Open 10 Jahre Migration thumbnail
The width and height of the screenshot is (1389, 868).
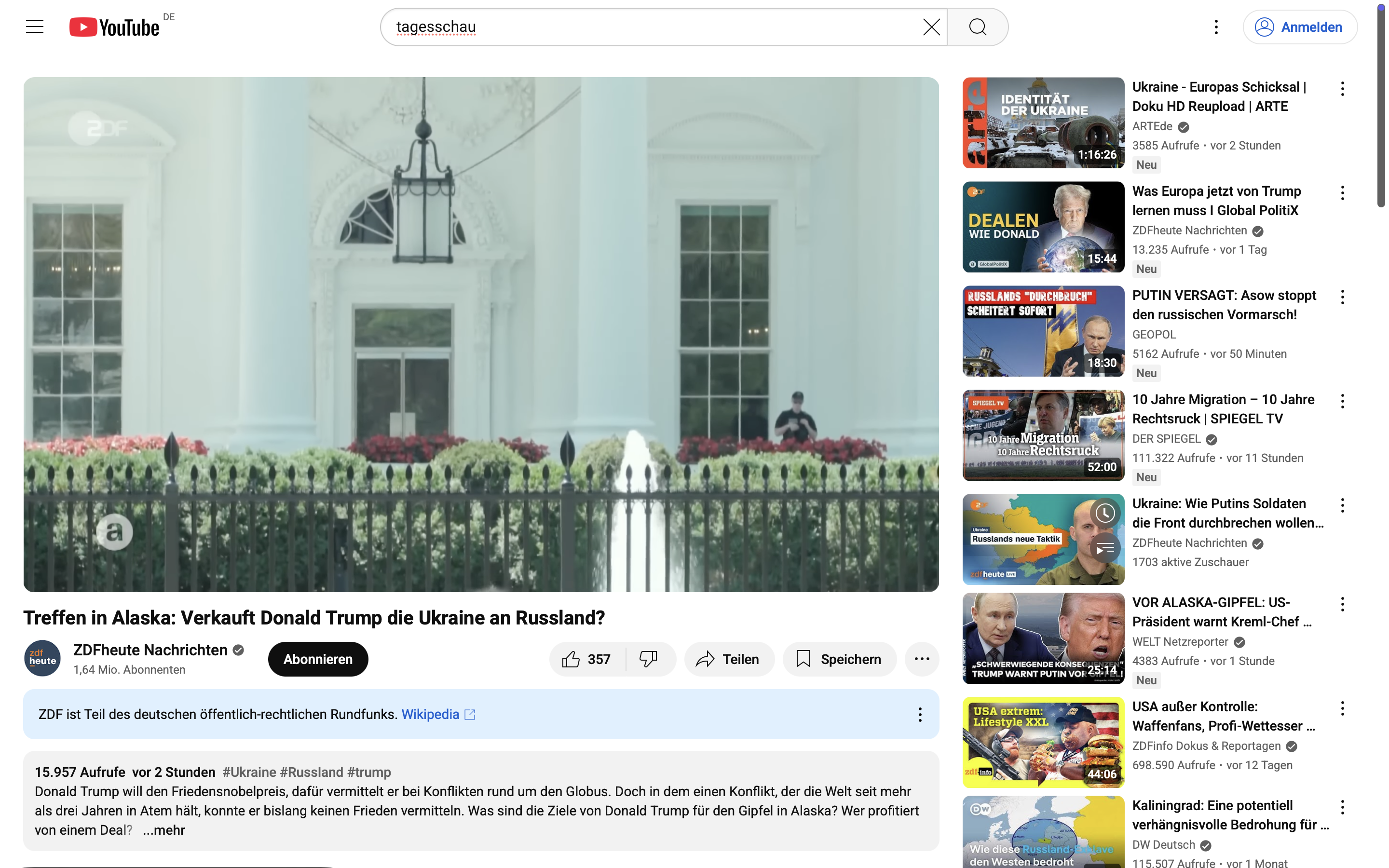pyautogui.click(x=1043, y=435)
